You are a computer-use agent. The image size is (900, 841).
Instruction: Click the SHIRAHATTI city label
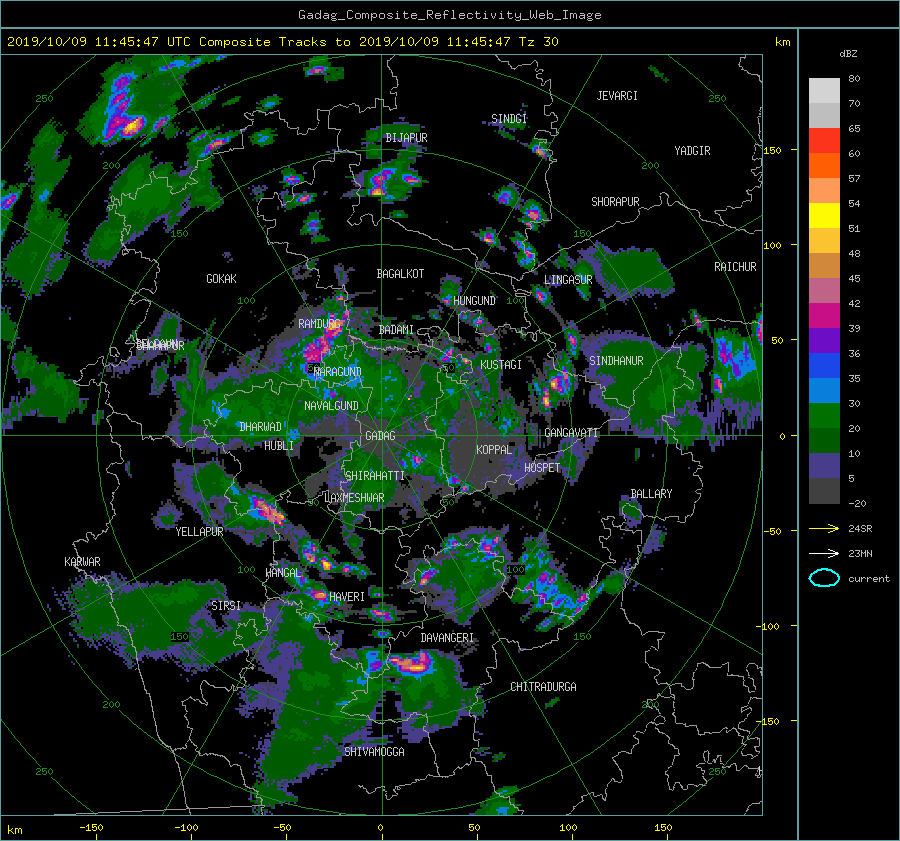[x=375, y=476]
